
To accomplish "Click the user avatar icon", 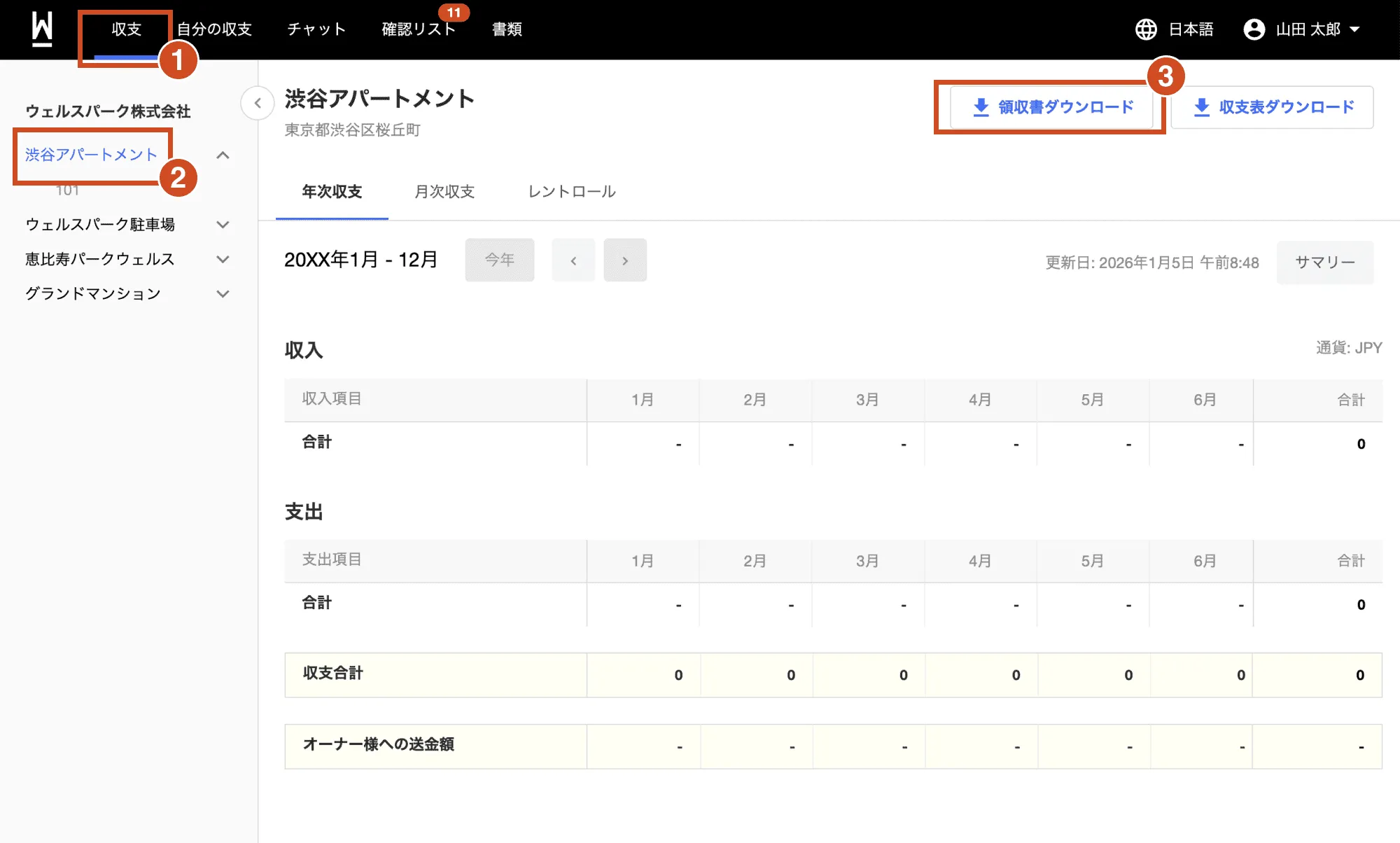I will pyautogui.click(x=1254, y=29).
